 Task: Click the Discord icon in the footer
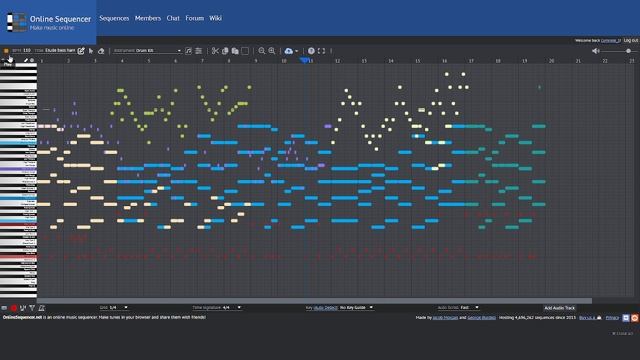pyautogui.click(x=626, y=318)
